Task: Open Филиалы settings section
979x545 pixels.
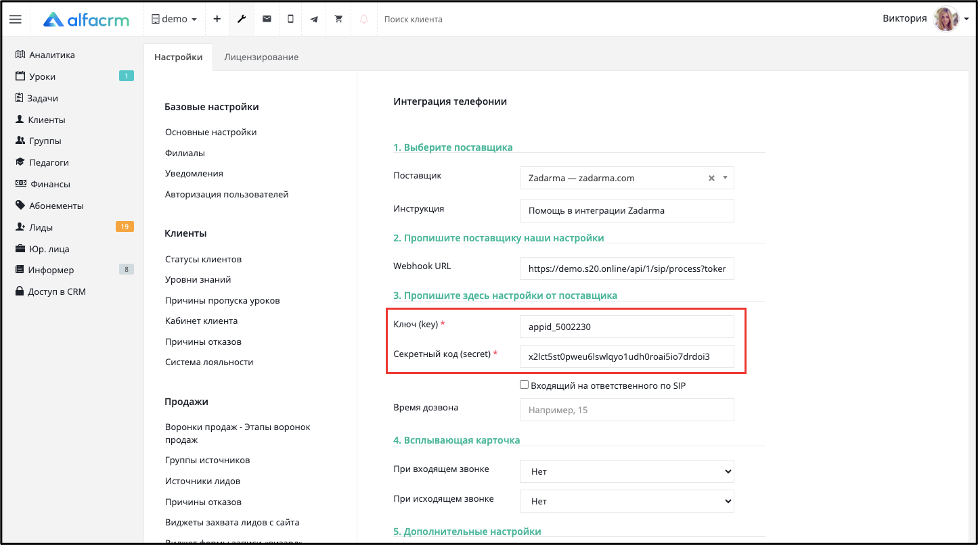Action: click(x=185, y=153)
